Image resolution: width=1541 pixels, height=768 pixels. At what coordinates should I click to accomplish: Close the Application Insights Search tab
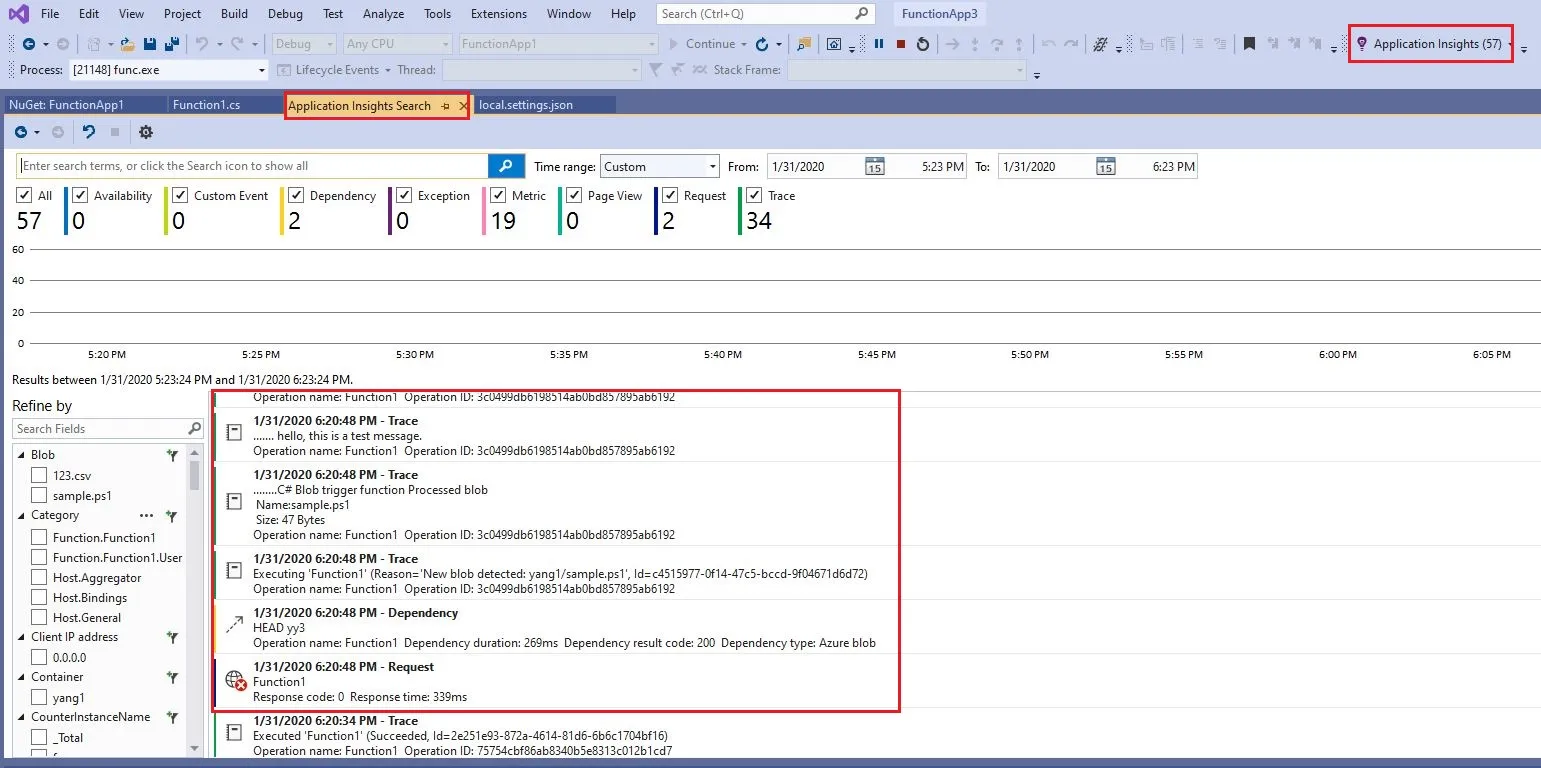463,106
